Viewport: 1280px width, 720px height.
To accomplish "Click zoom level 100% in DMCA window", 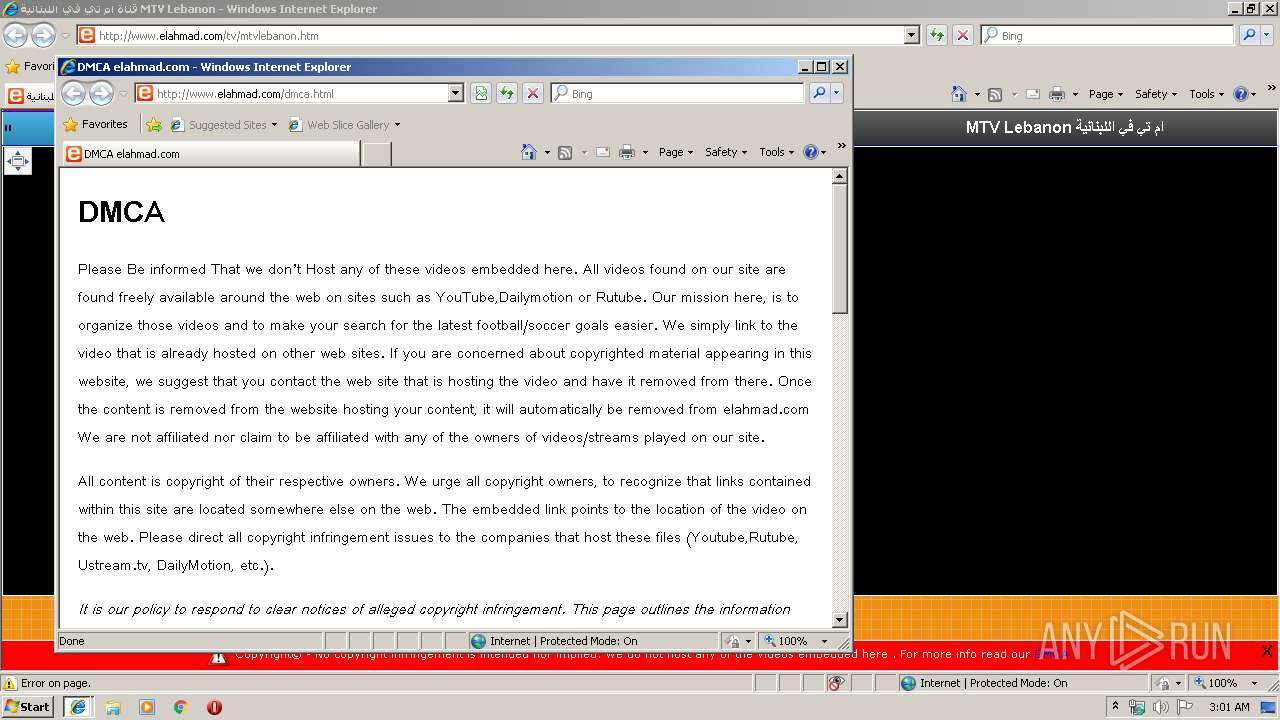I will click(788, 641).
